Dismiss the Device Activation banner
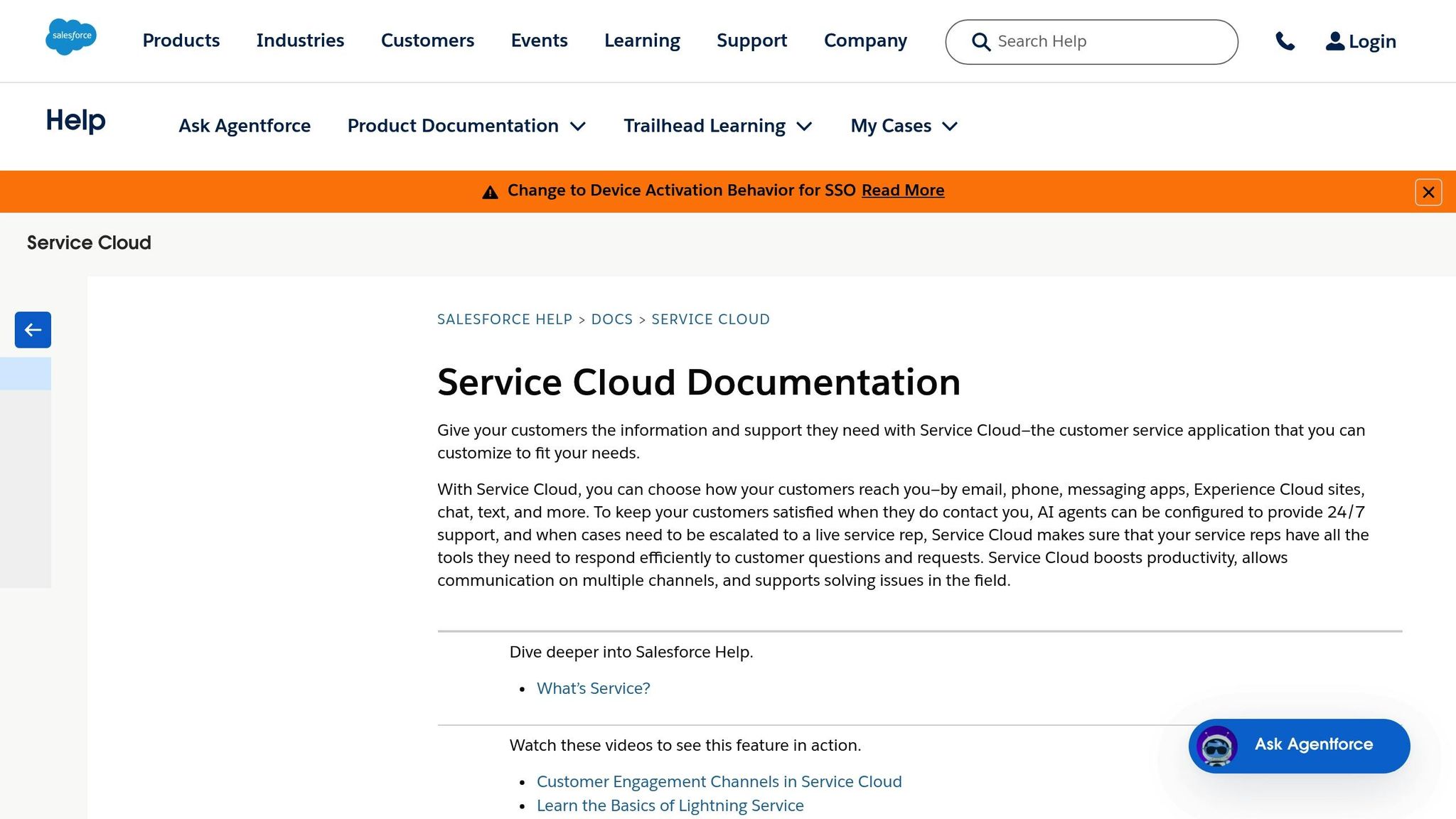 1428,191
